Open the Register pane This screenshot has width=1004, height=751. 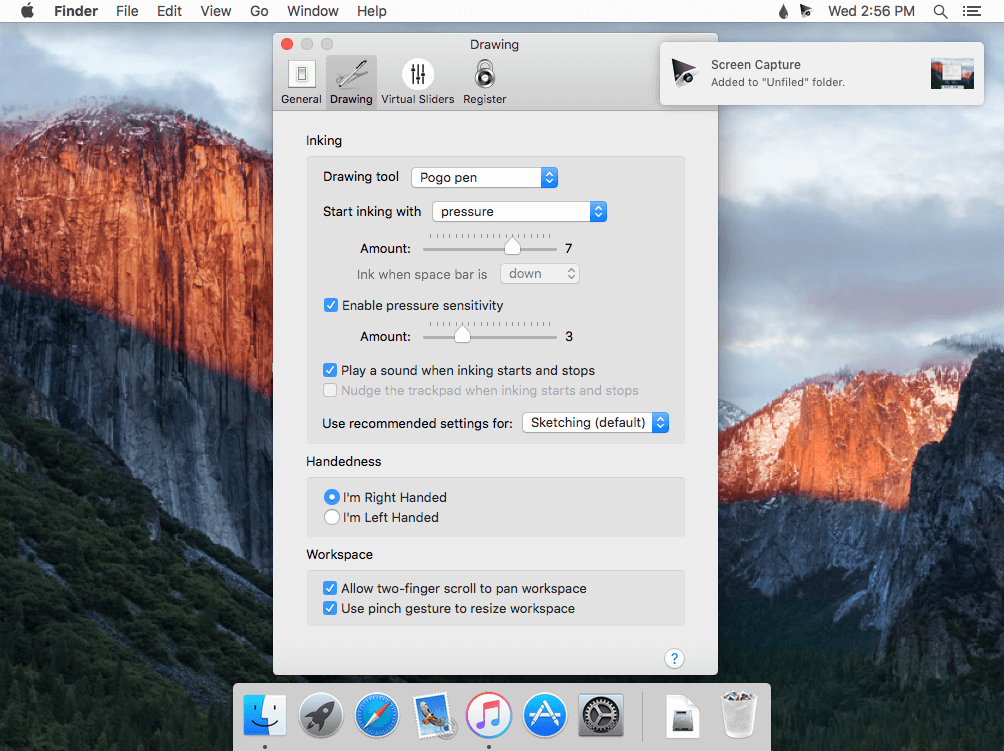point(484,81)
